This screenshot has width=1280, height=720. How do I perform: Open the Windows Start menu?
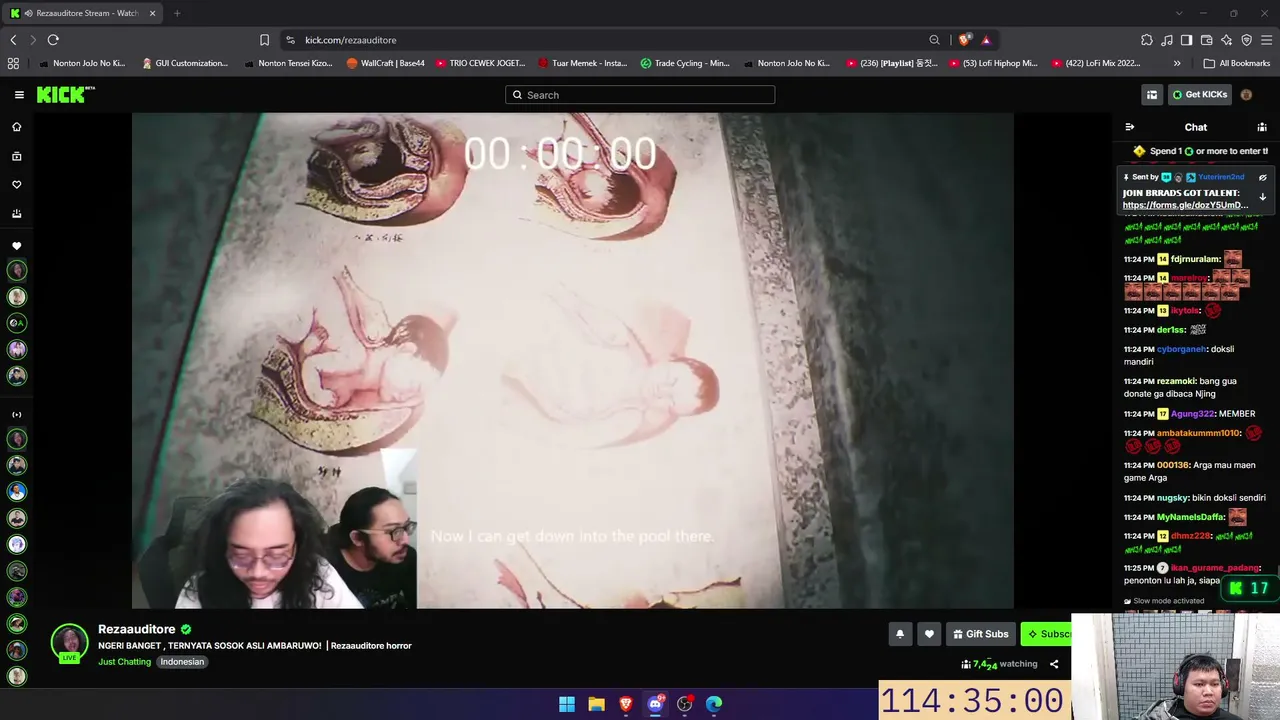[567, 704]
